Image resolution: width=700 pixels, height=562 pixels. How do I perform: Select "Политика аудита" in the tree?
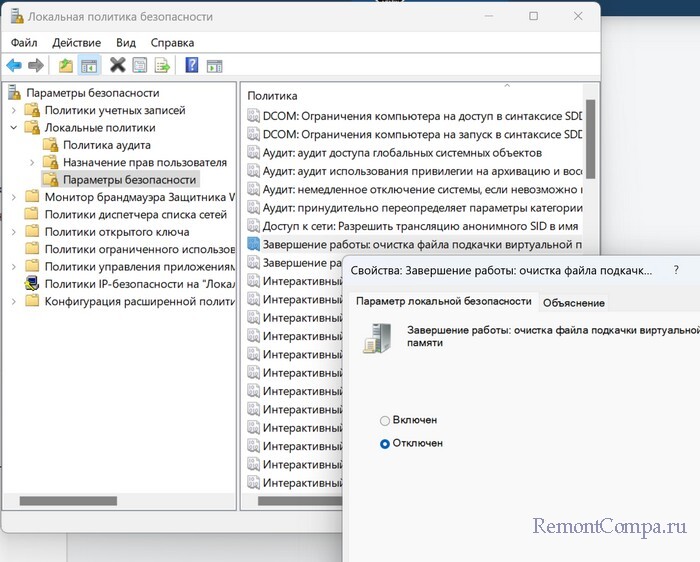point(107,145)
